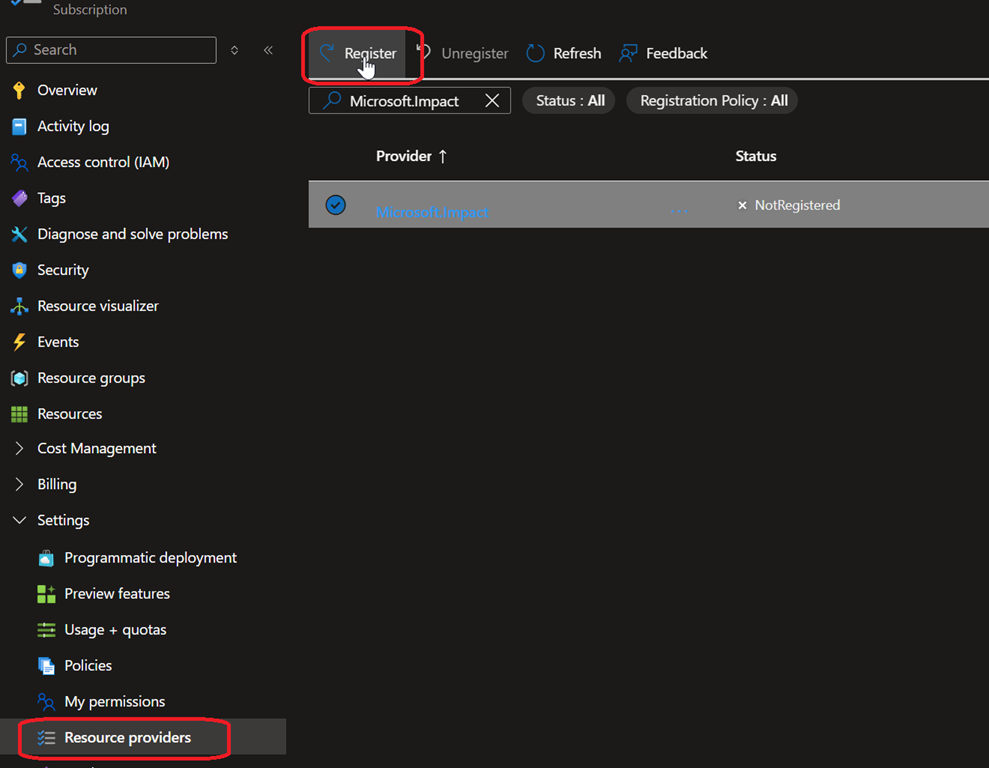
Task: Click the Register toolbar button
Action: tap(357, 54)
